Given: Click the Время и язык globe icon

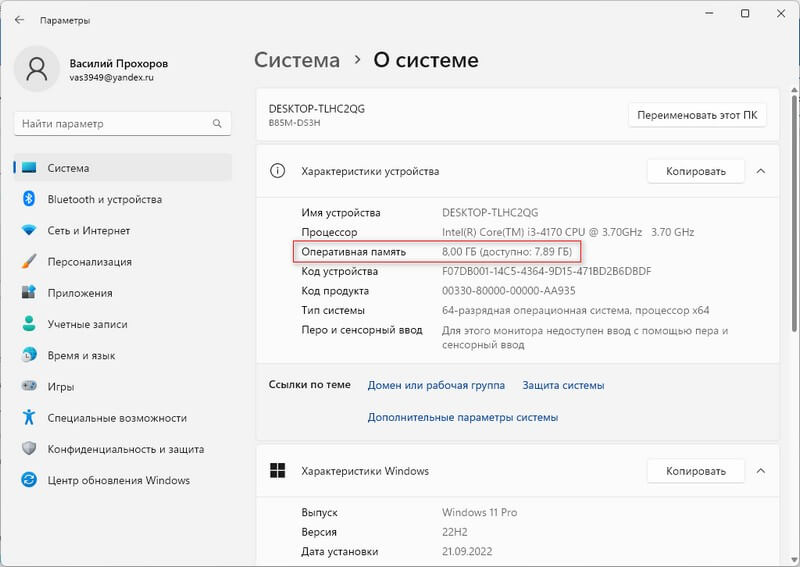Looking at the screenshot, I should pyautogui.click(x=29, y=355).
